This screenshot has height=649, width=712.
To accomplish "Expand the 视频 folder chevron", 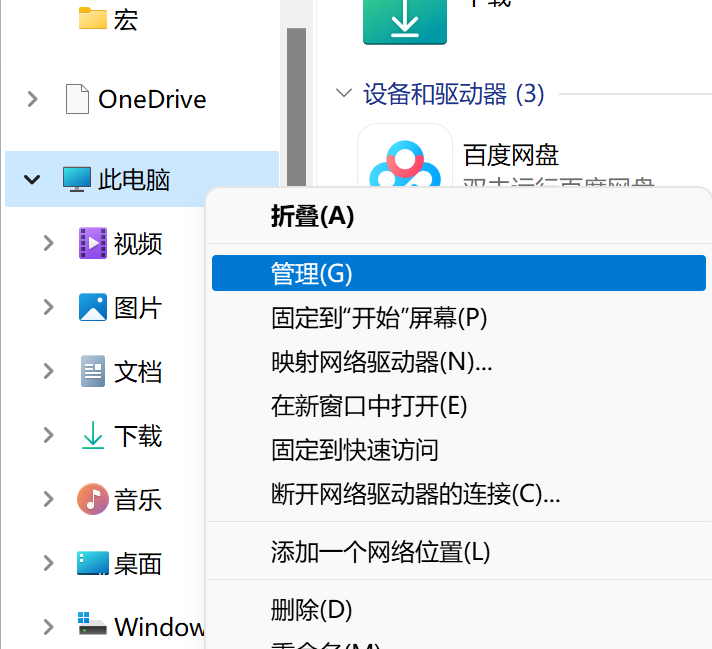I will 48,243.
